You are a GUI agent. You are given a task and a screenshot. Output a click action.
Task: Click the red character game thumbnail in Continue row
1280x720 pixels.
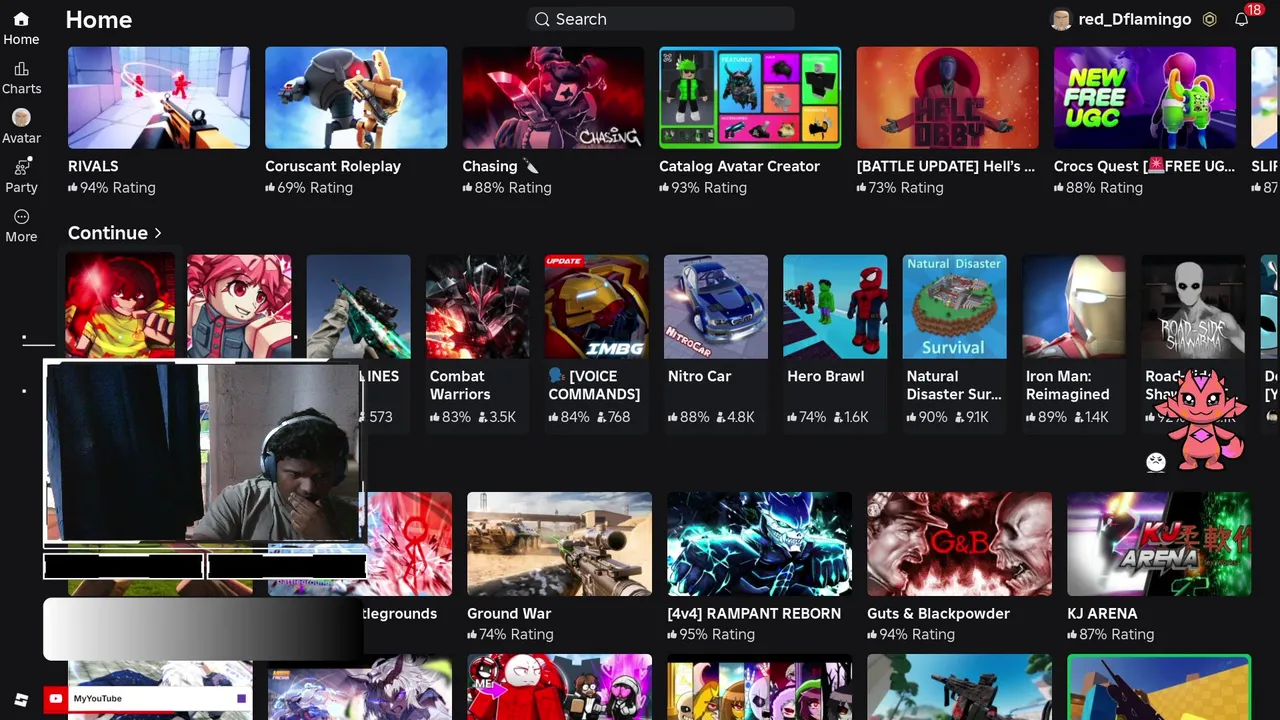pyautogui.click(x=120, y=306)
